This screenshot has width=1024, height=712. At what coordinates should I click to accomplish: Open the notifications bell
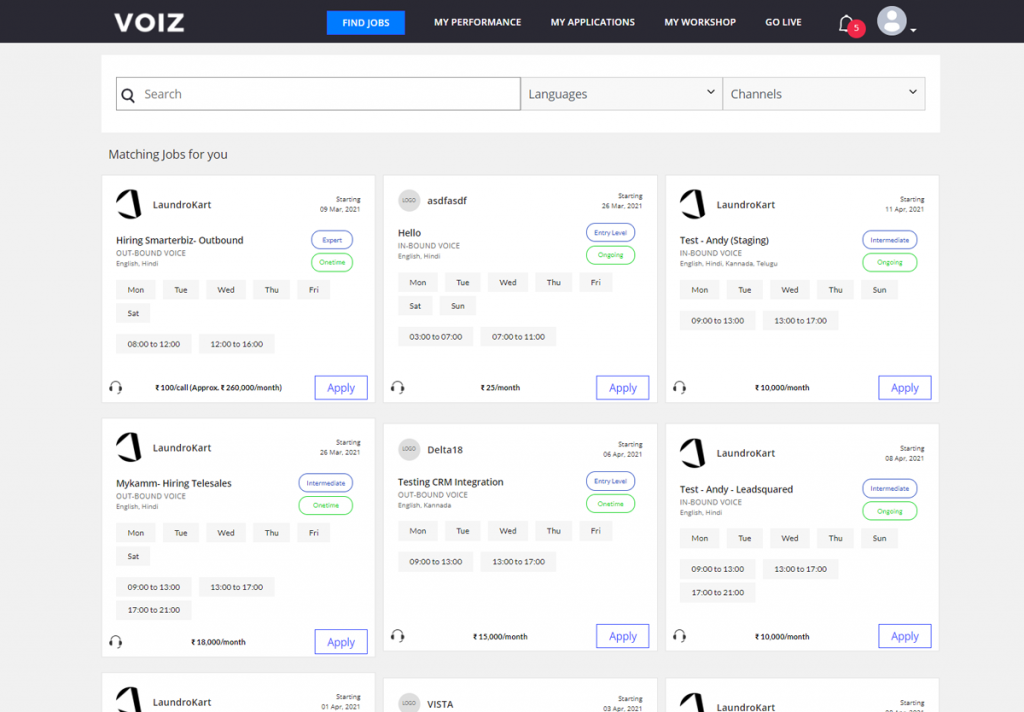point(847,24)
